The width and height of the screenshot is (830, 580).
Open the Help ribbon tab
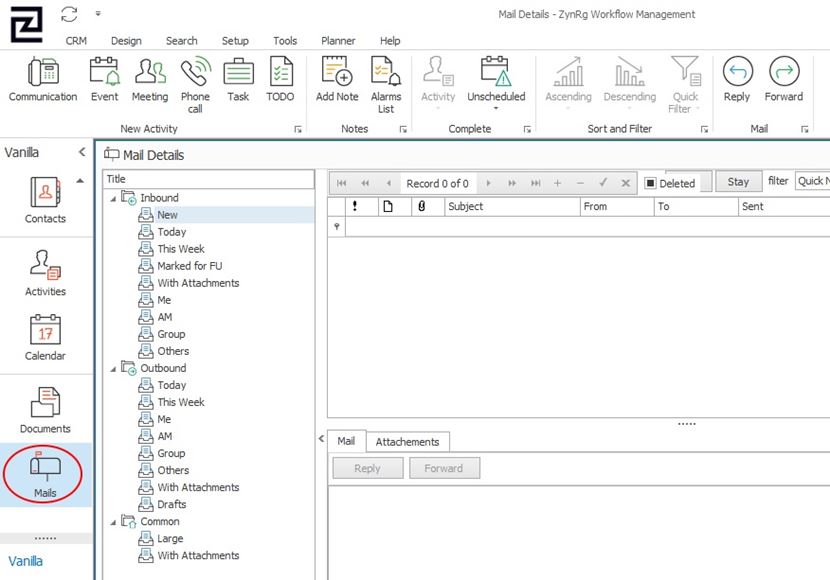point(390,41)
